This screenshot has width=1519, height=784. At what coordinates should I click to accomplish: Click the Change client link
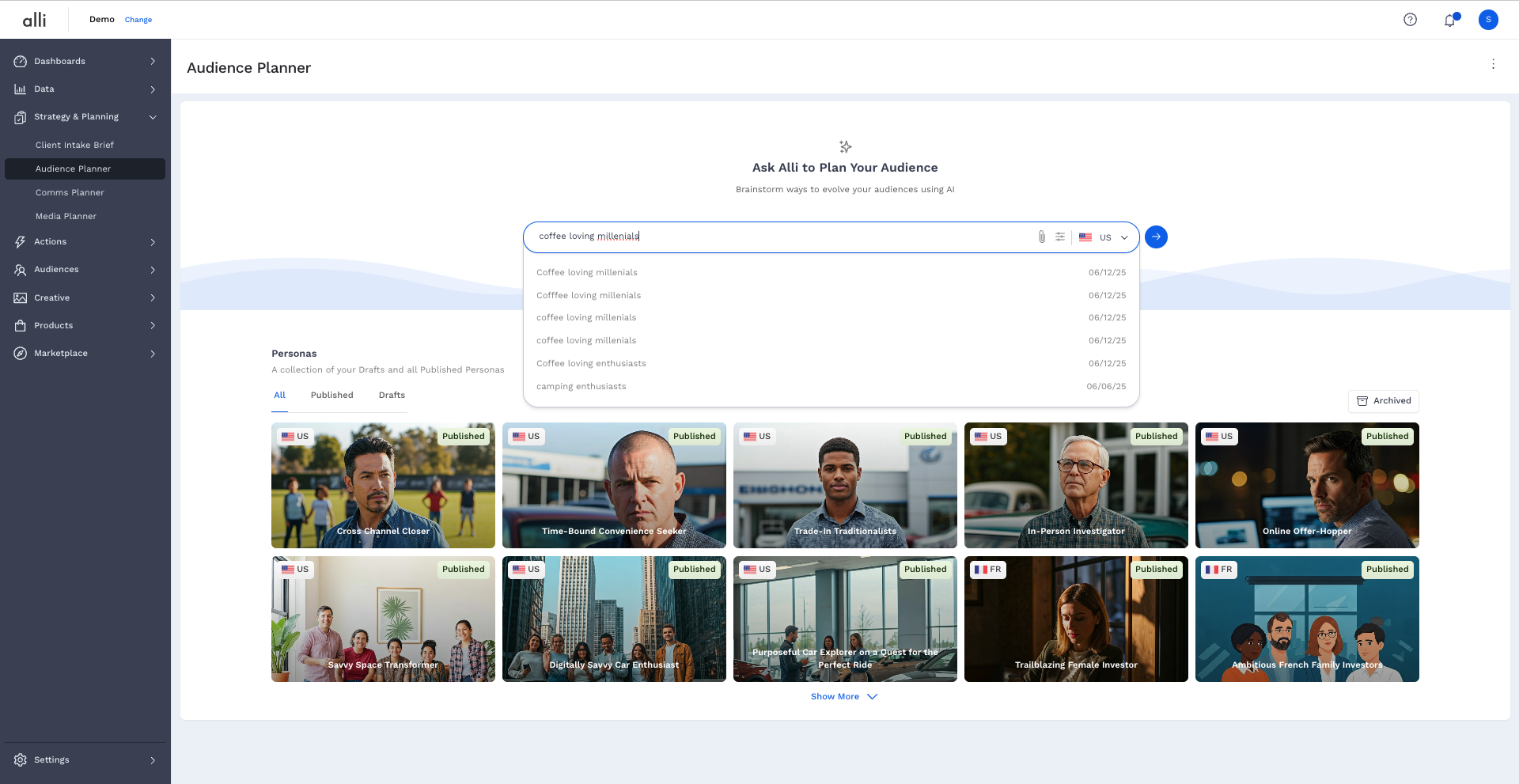tap(138, 20)
